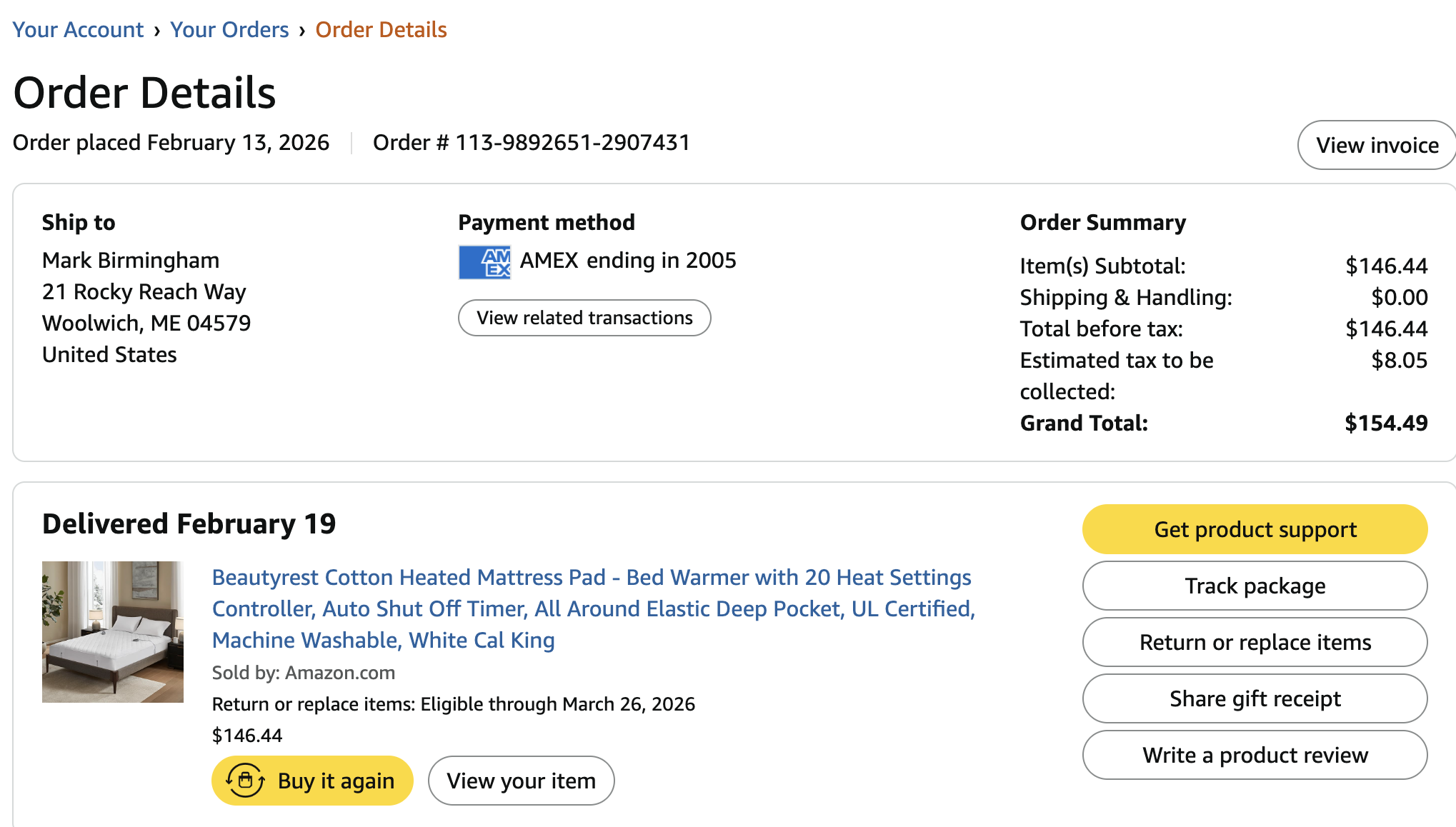Click View your item button

[522, 781]
